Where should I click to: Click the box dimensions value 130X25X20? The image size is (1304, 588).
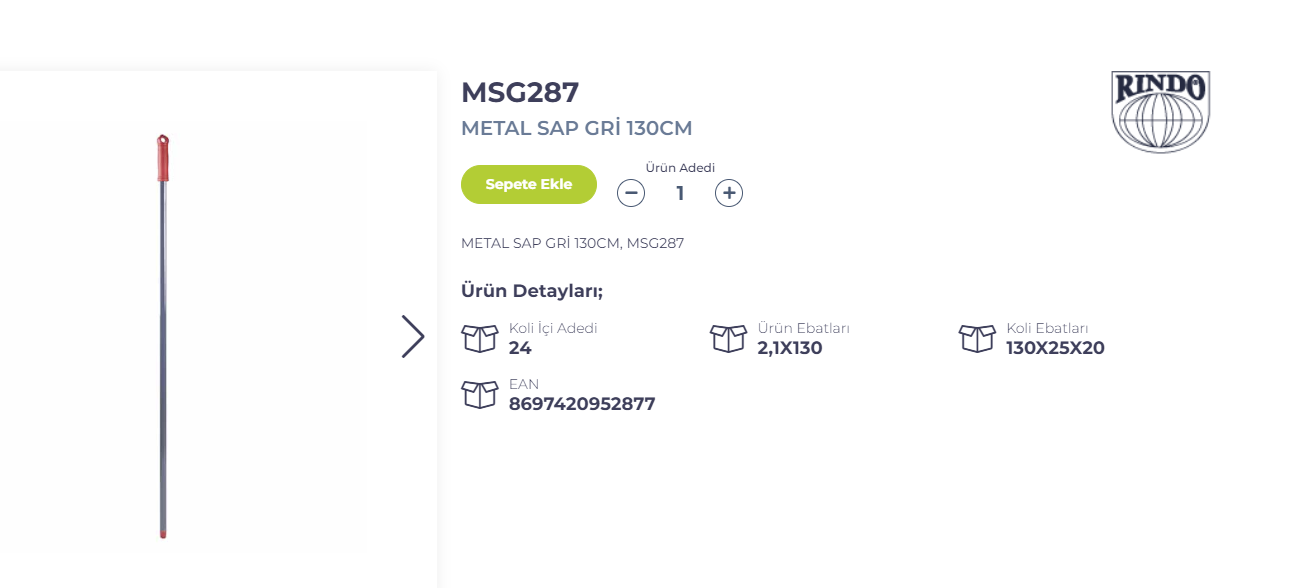pos(1055,348)
